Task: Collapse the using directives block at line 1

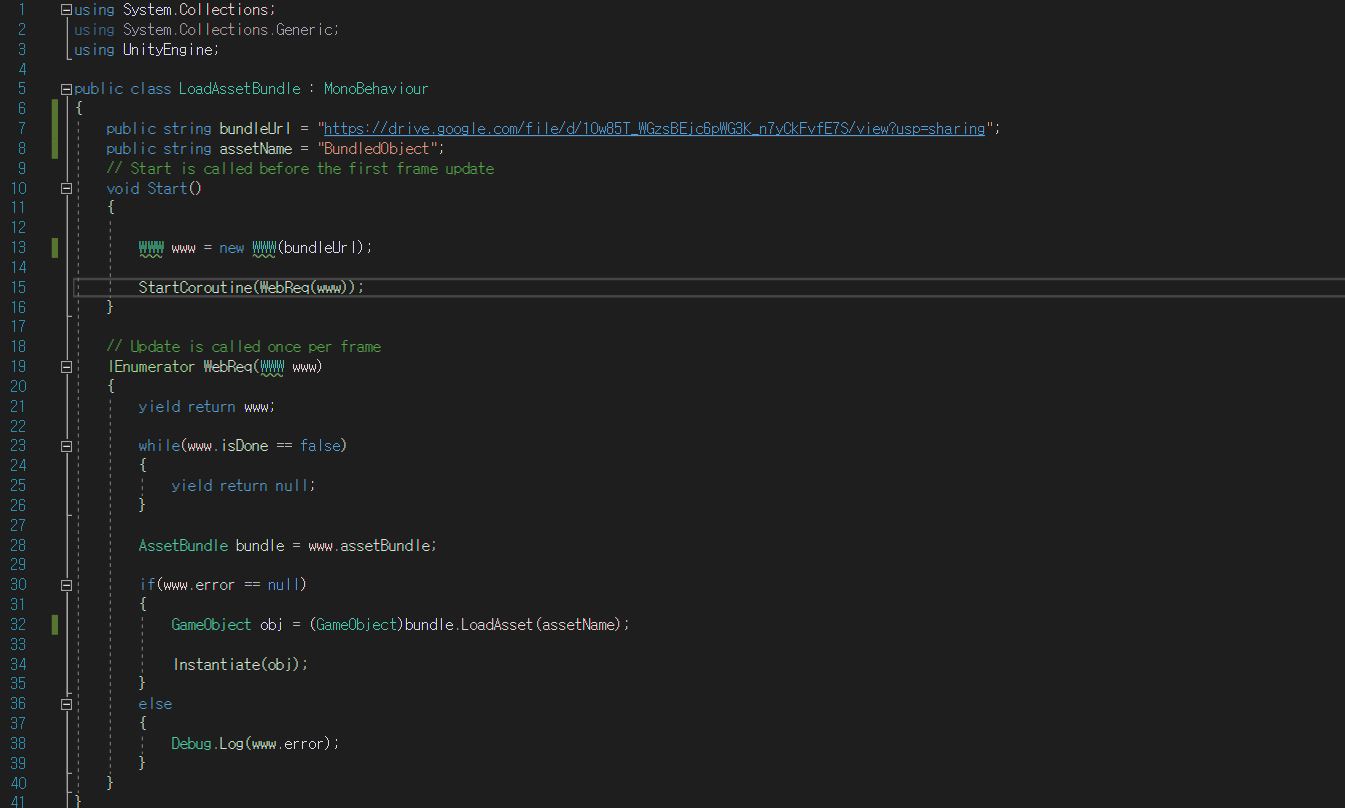Action: pos(66,9)
